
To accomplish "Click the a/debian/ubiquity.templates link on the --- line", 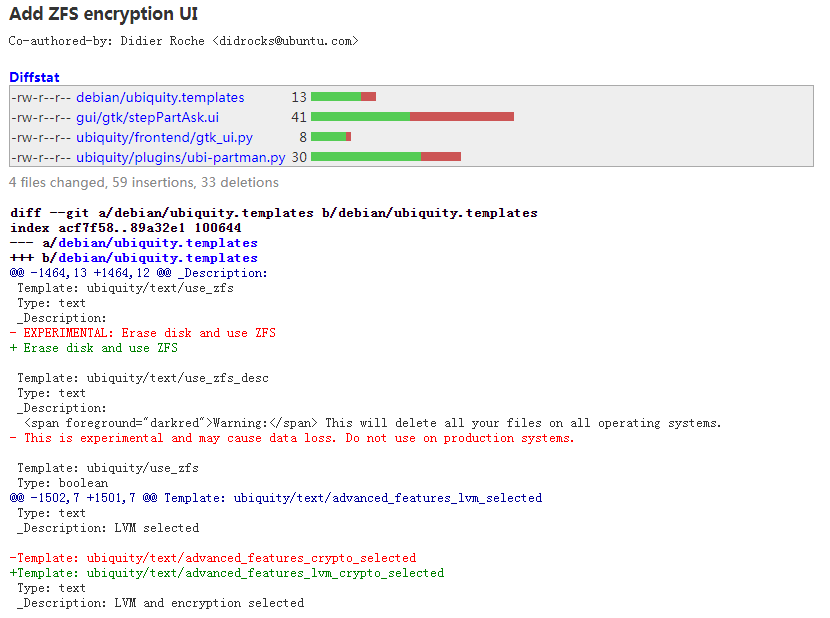I will [157, 243].
